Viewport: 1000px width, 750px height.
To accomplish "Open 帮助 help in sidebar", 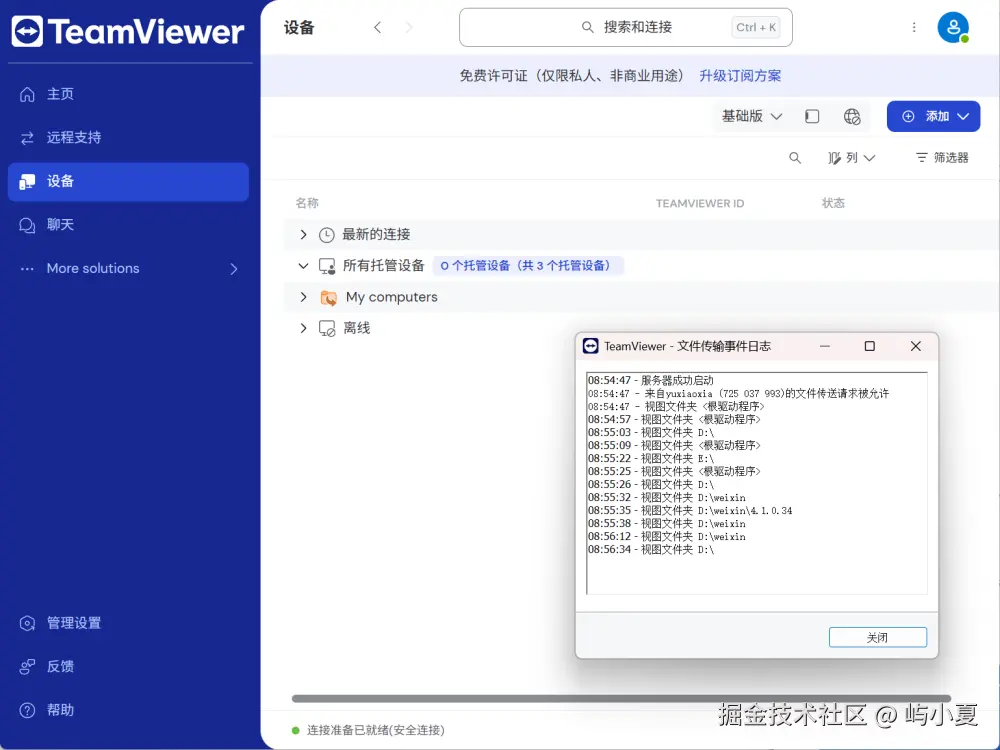I will (60, 710).
